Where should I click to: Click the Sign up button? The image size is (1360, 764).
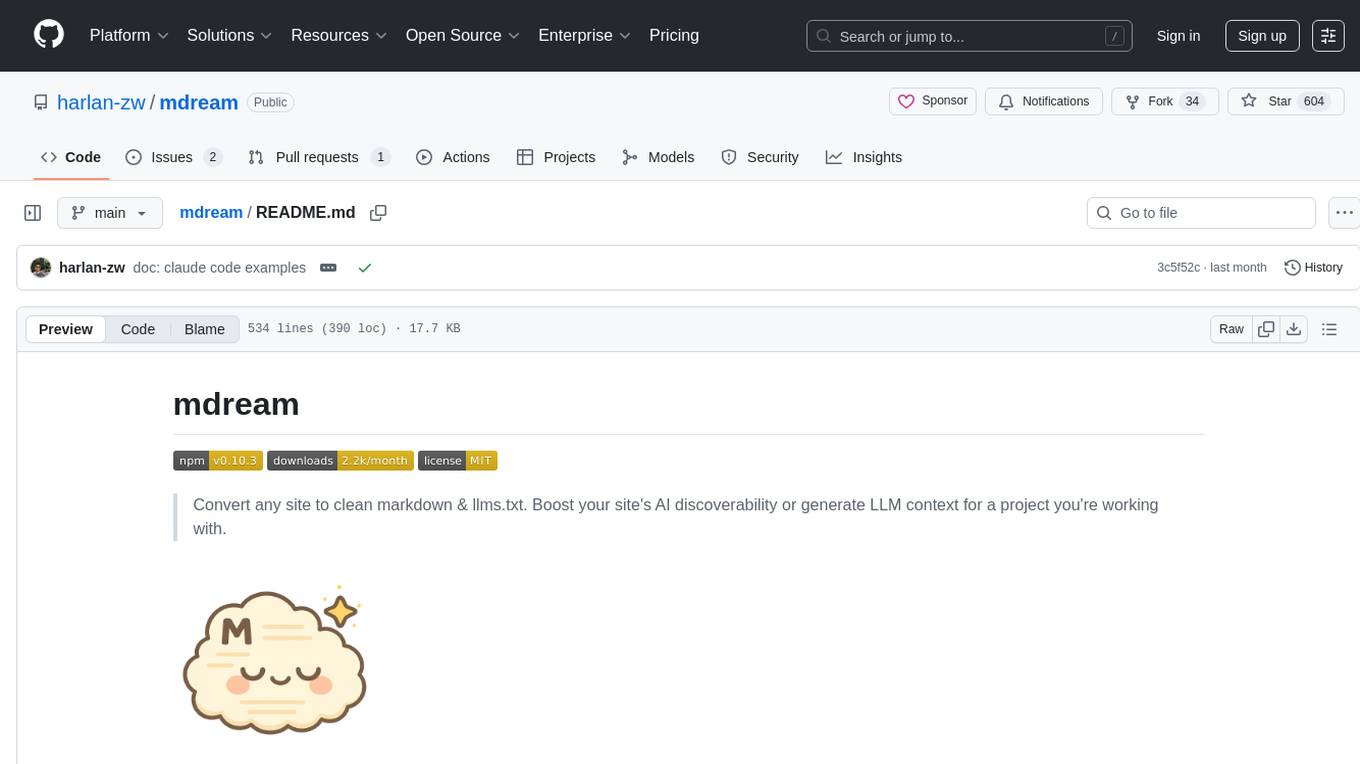click(x=1262, y=36)
